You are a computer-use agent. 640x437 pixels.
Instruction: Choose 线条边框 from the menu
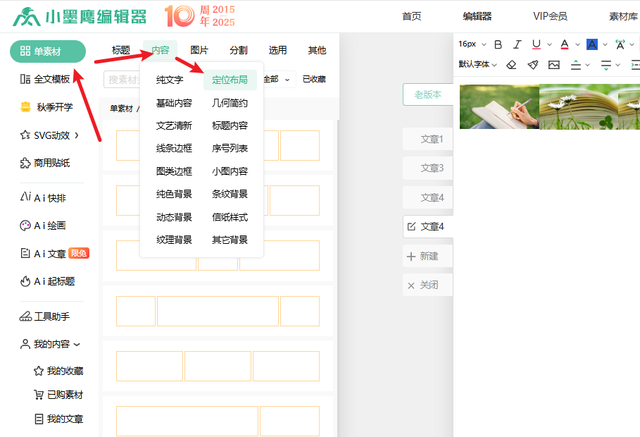pos(174,148)
